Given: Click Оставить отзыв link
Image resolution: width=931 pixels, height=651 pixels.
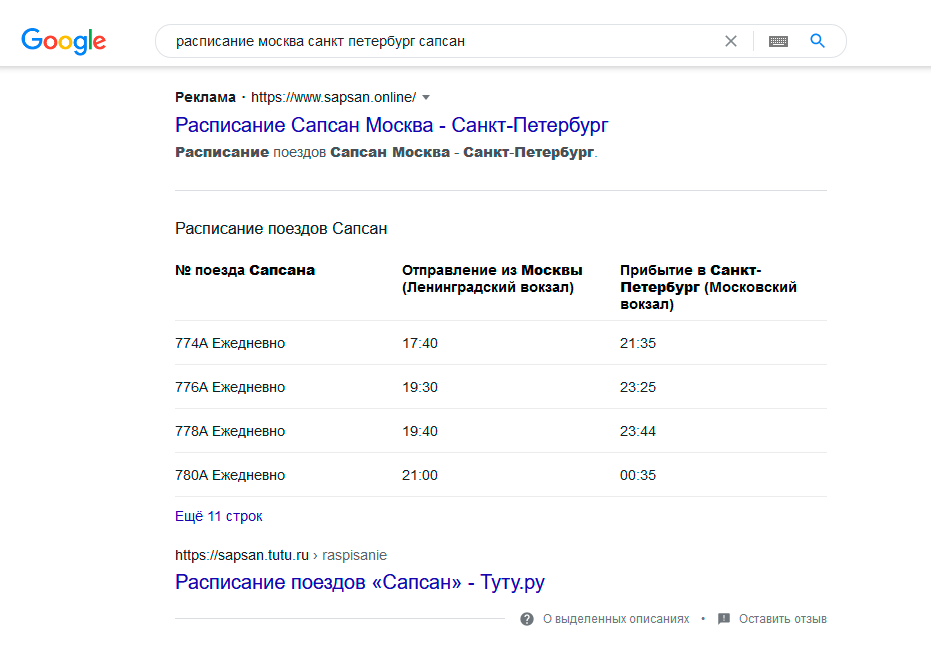Looking at the screenshot, I should click(783, 619).
